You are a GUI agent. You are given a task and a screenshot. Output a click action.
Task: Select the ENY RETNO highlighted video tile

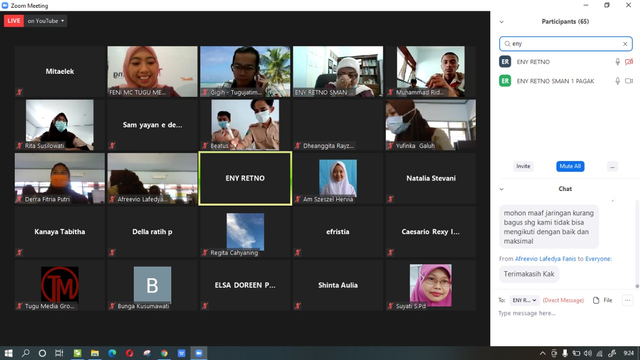[245, 178]
